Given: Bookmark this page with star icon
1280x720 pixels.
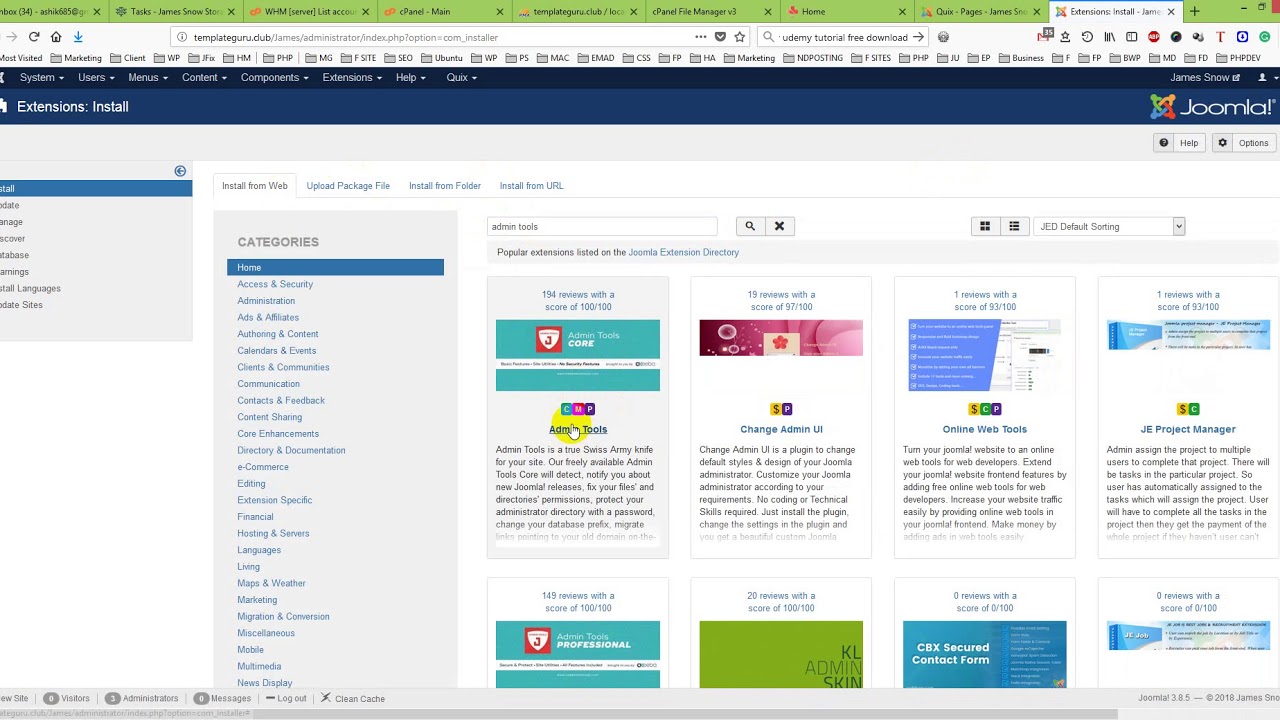Looking at the screenshot, I should pos(740,37).
